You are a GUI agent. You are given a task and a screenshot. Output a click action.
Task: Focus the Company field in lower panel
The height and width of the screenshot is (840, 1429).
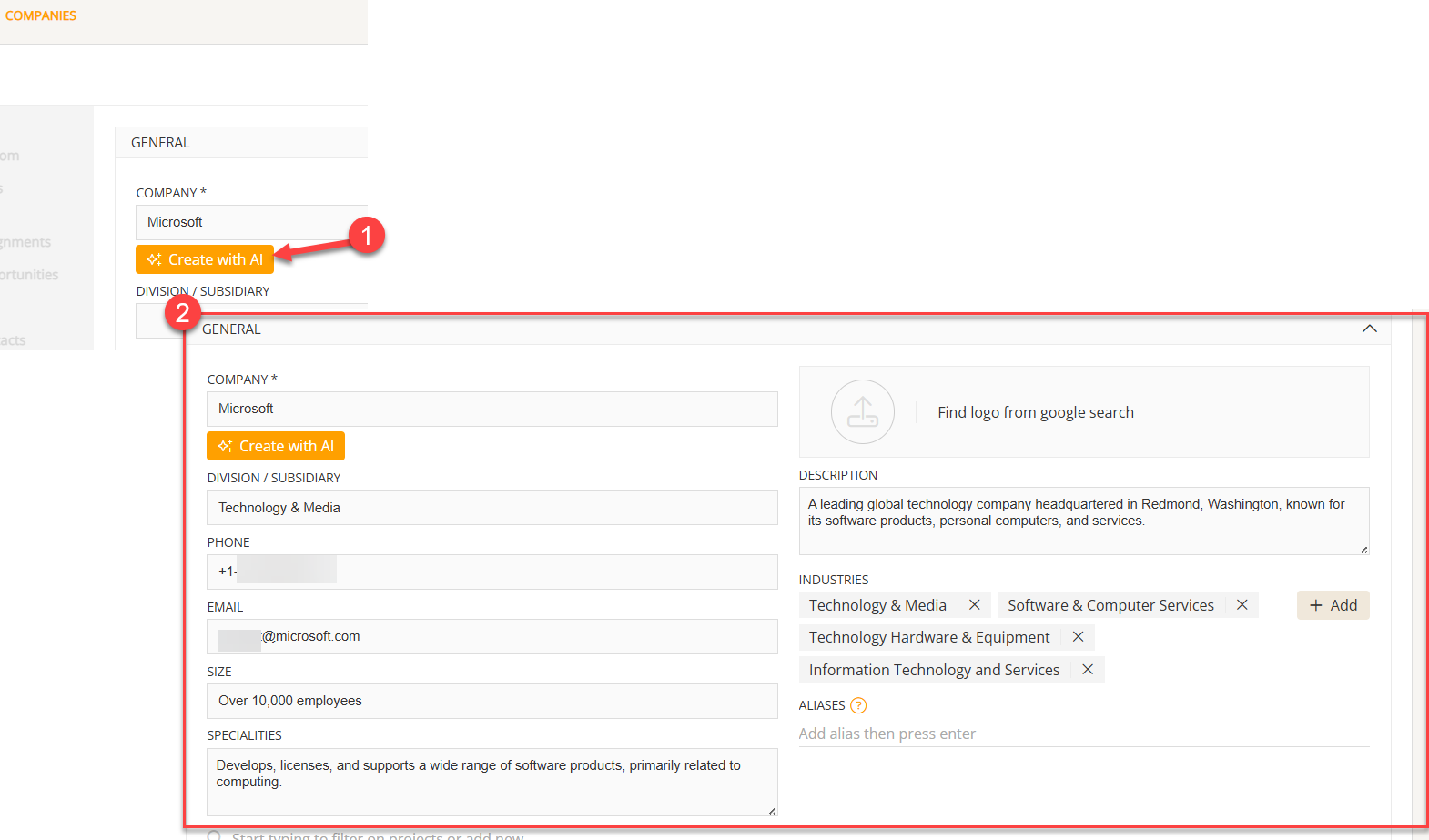point(492,409)
